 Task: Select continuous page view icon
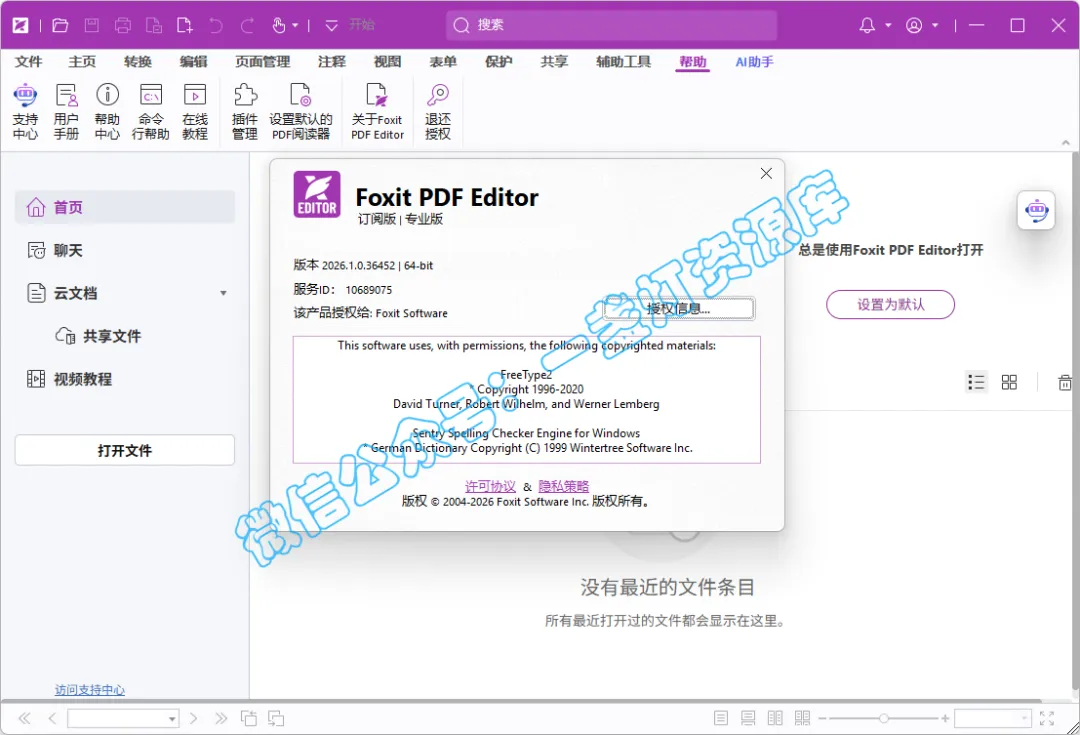(x=748, y=718)
